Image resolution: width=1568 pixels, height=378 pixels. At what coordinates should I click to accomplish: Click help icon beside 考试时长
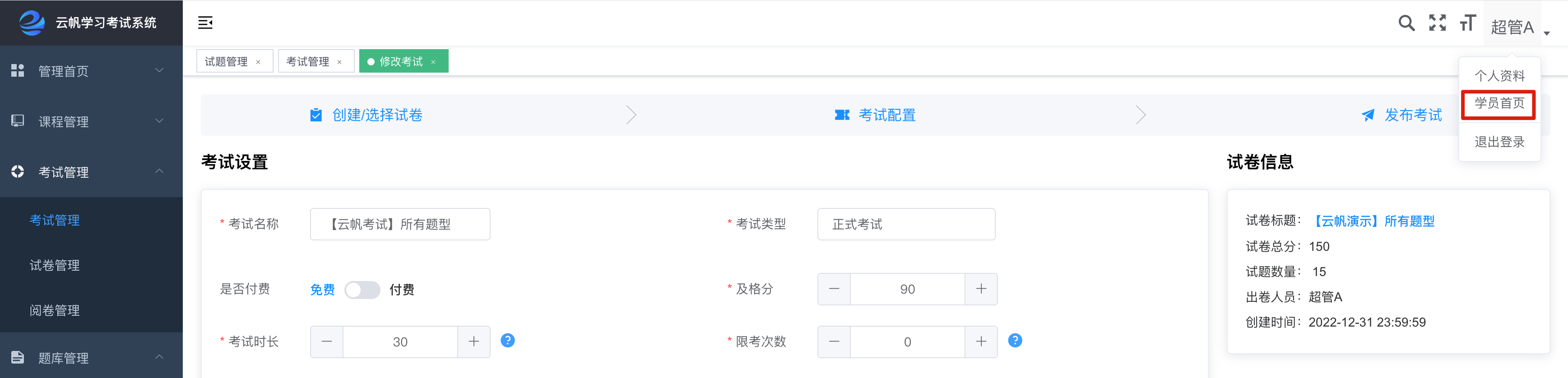click(508, 340)
